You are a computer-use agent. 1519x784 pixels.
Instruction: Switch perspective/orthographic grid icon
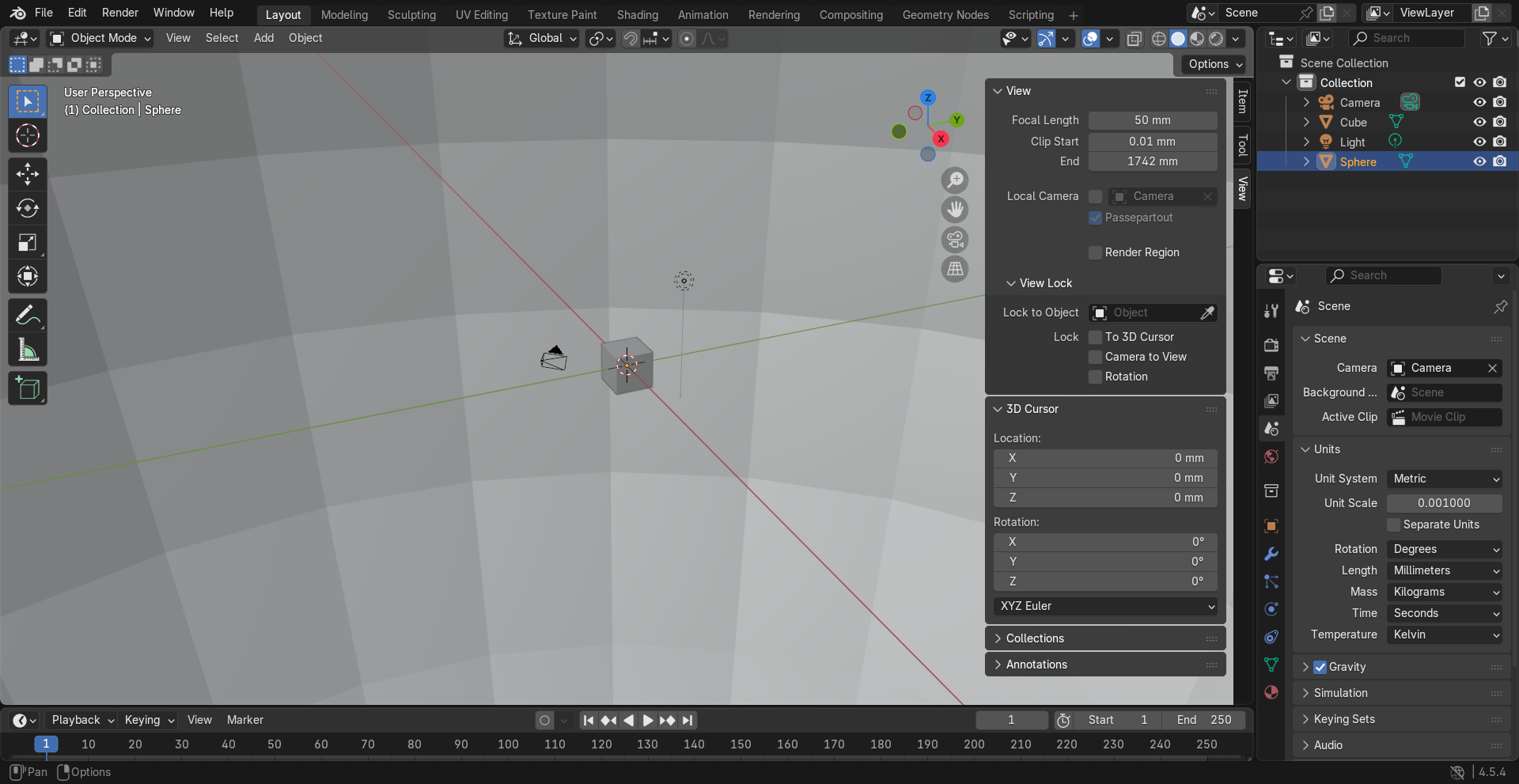point(955,269)
